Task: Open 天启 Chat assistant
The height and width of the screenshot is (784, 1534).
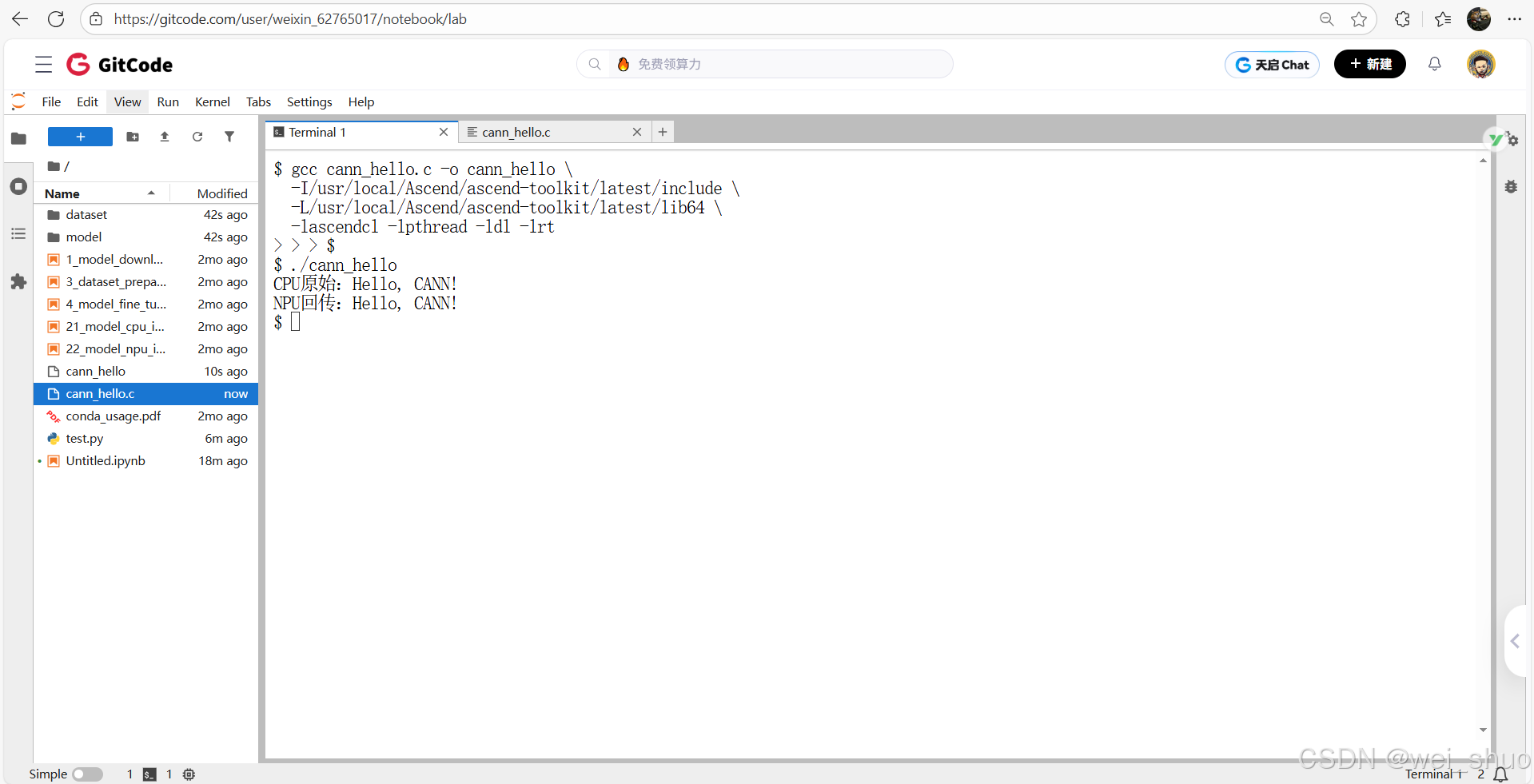Action: point(1272,65)
